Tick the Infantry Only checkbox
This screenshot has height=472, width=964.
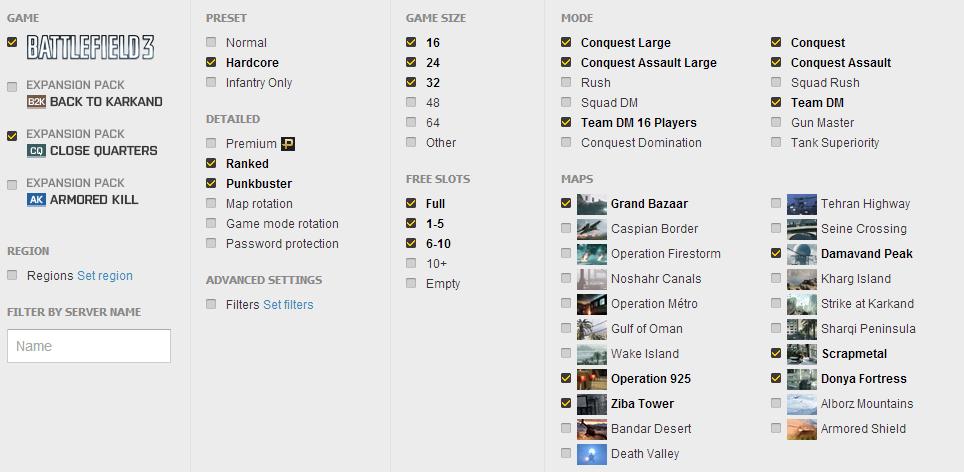tap(211, 82)
